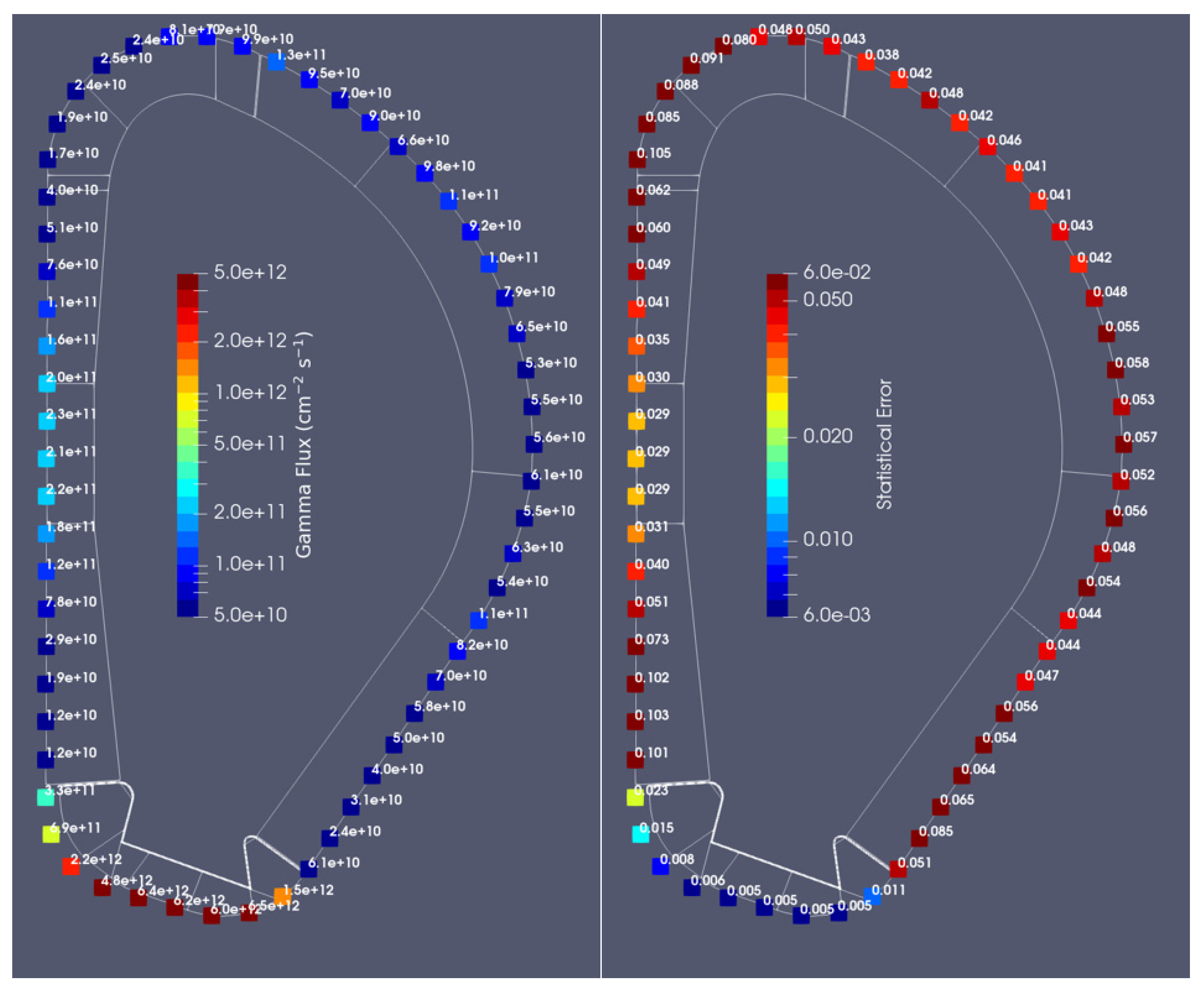Click the dark red marker labeled 0.105
1204x994 pixels.
[638, 159]
